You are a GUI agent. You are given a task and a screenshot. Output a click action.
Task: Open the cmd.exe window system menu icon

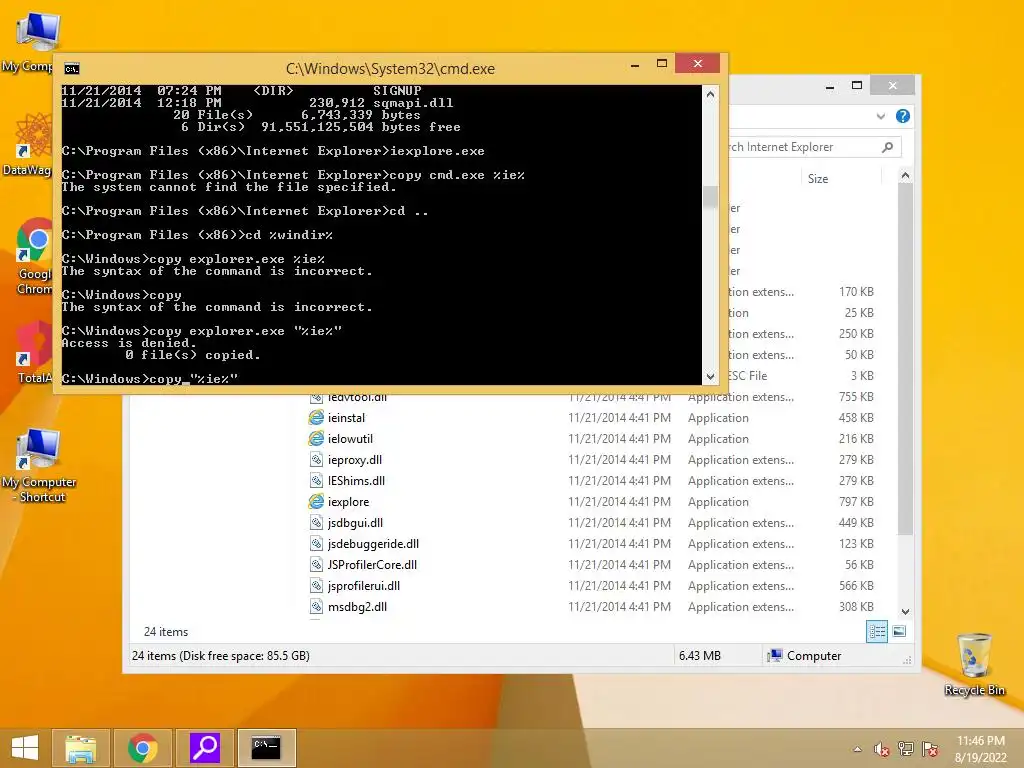click(72, 69)
